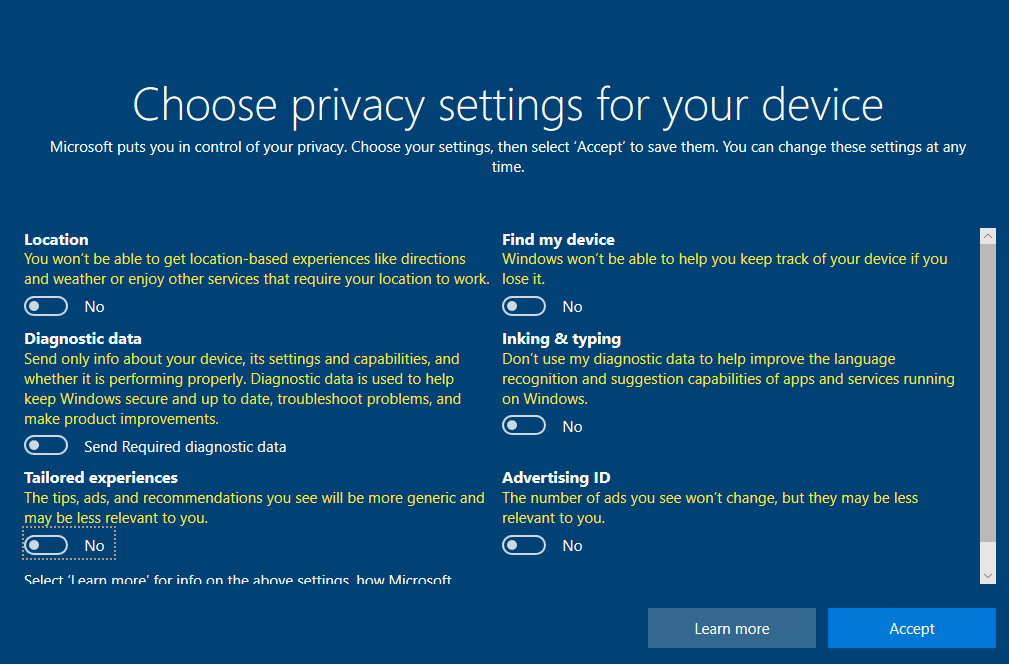
Task: Click the Accept button
Action: (x=911, y=628)
